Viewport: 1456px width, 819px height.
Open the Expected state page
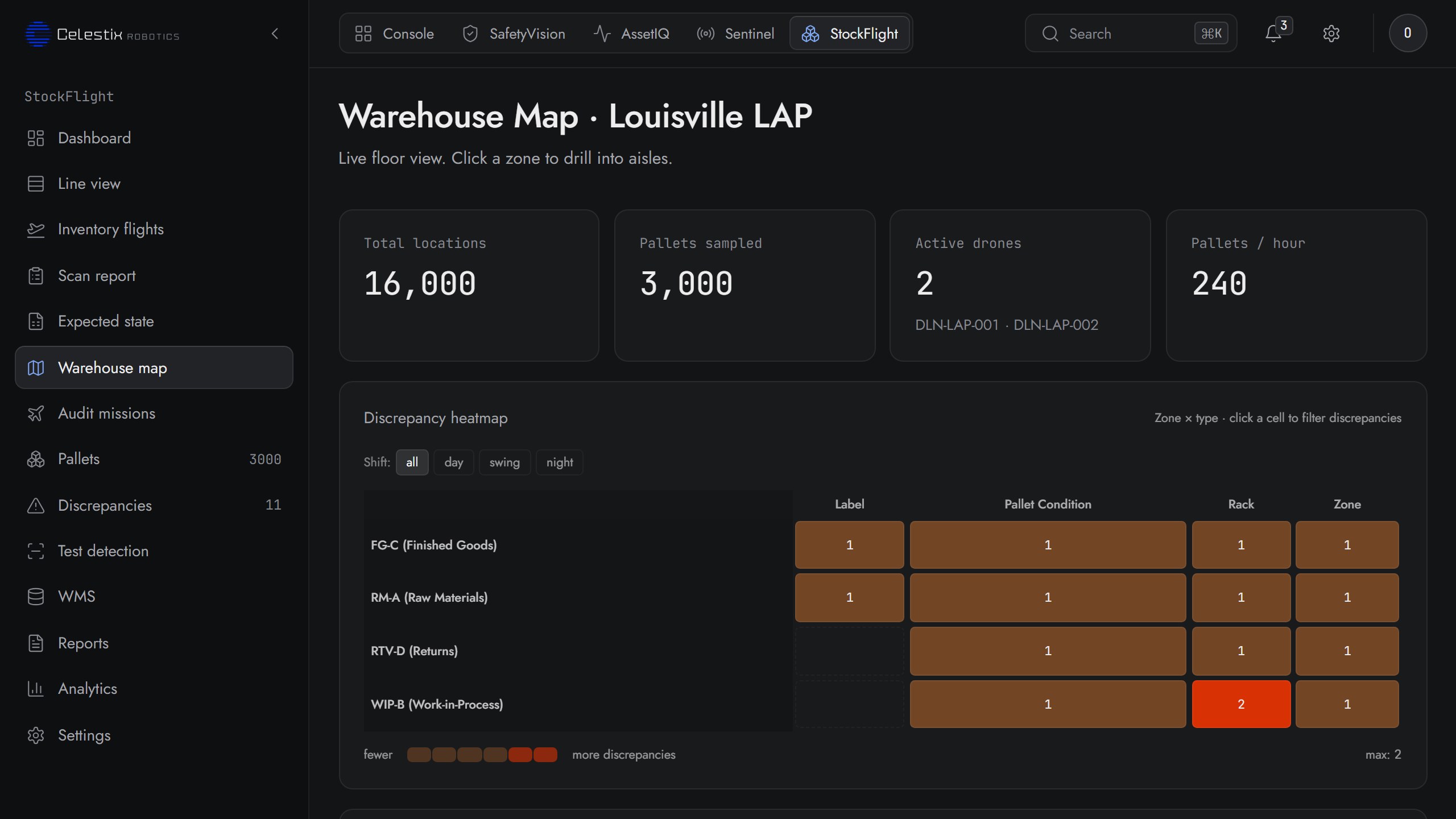click(x=154, y=321)
